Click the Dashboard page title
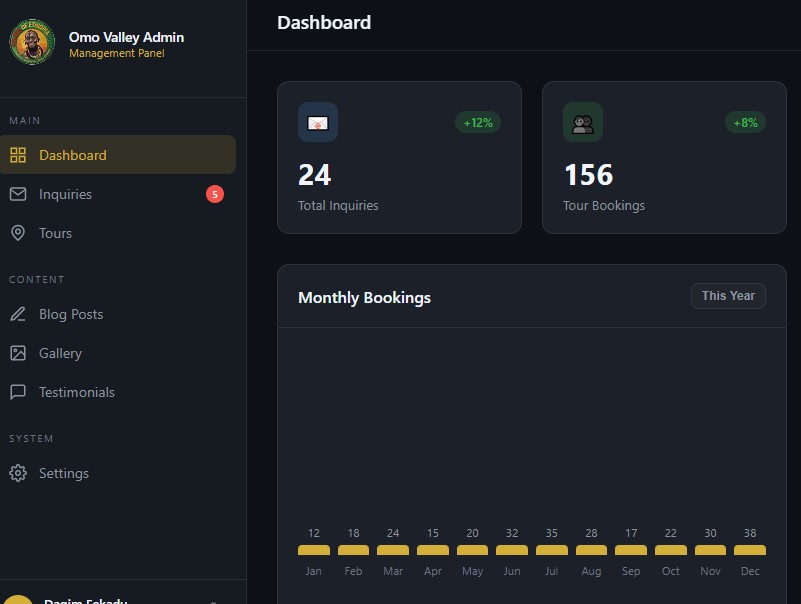This screenshot has width=801, height=604. tap(324, 22)
